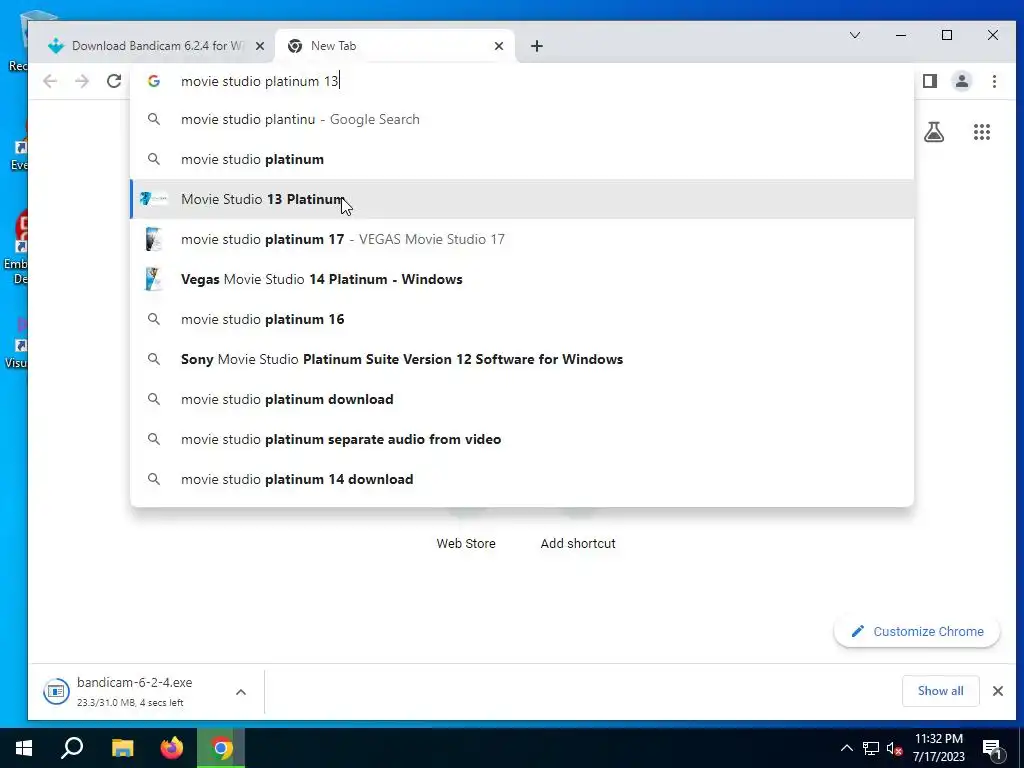1024x768 pixels.
Task: Pick 'Vegas Movie Studio 14 Platinum - Windows'
Action: pyautogui.click(x=522, y=279)
